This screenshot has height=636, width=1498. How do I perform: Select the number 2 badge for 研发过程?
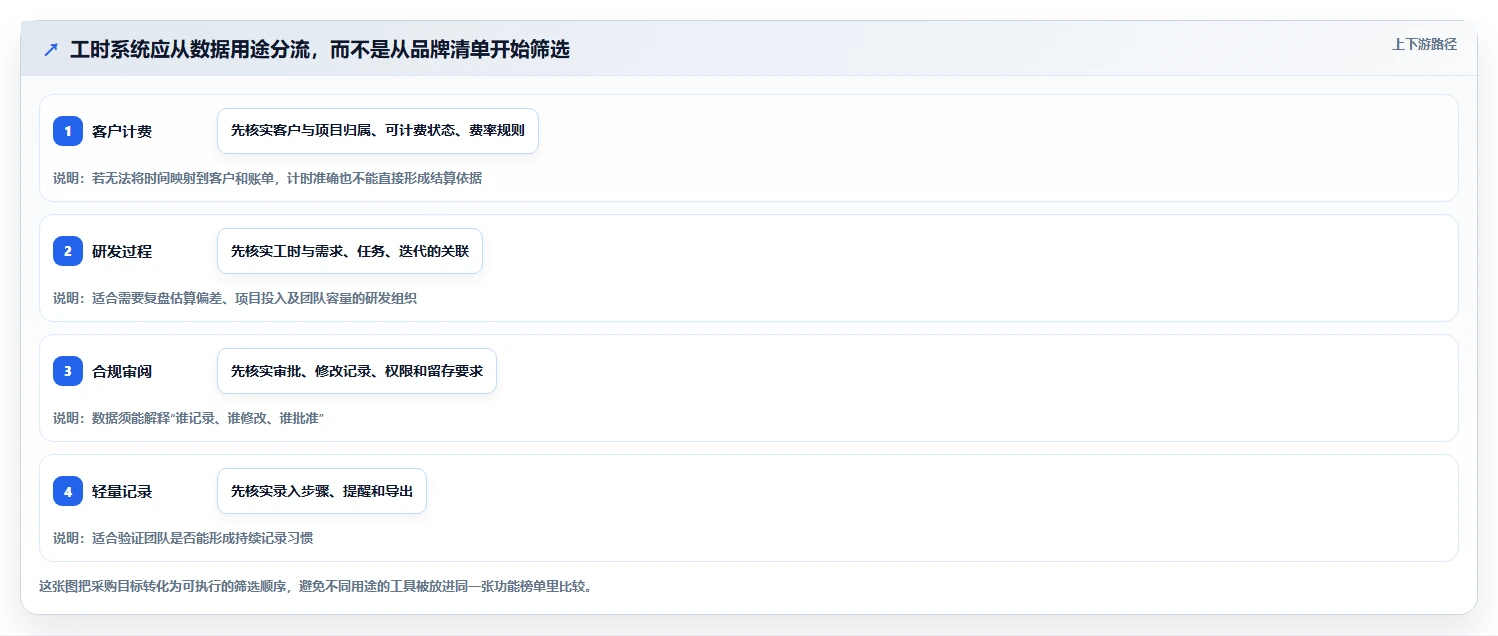68,251
